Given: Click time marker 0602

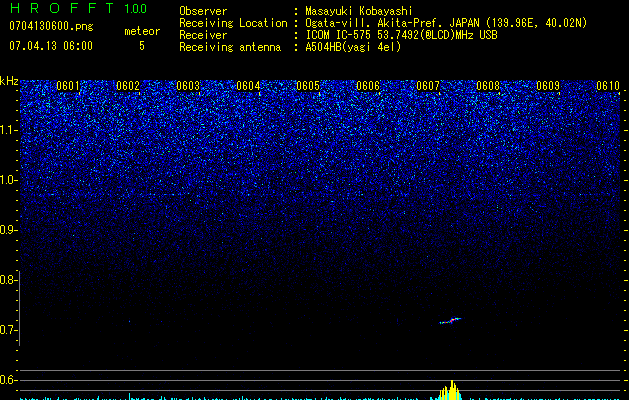Looking at the screenshot, I should tap(128, 86).
